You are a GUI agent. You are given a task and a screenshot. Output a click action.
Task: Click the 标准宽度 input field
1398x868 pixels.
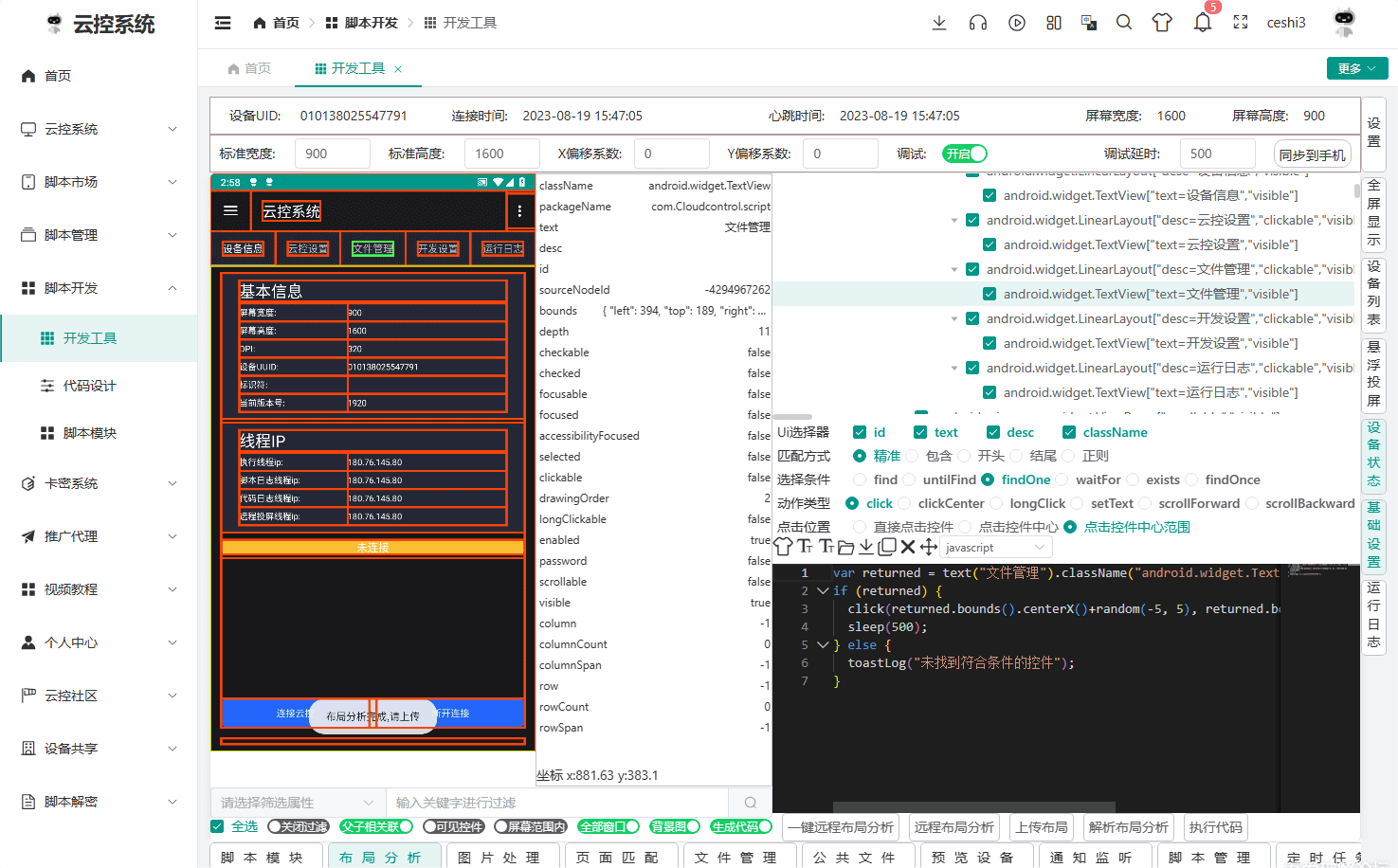tap(332, 154)
